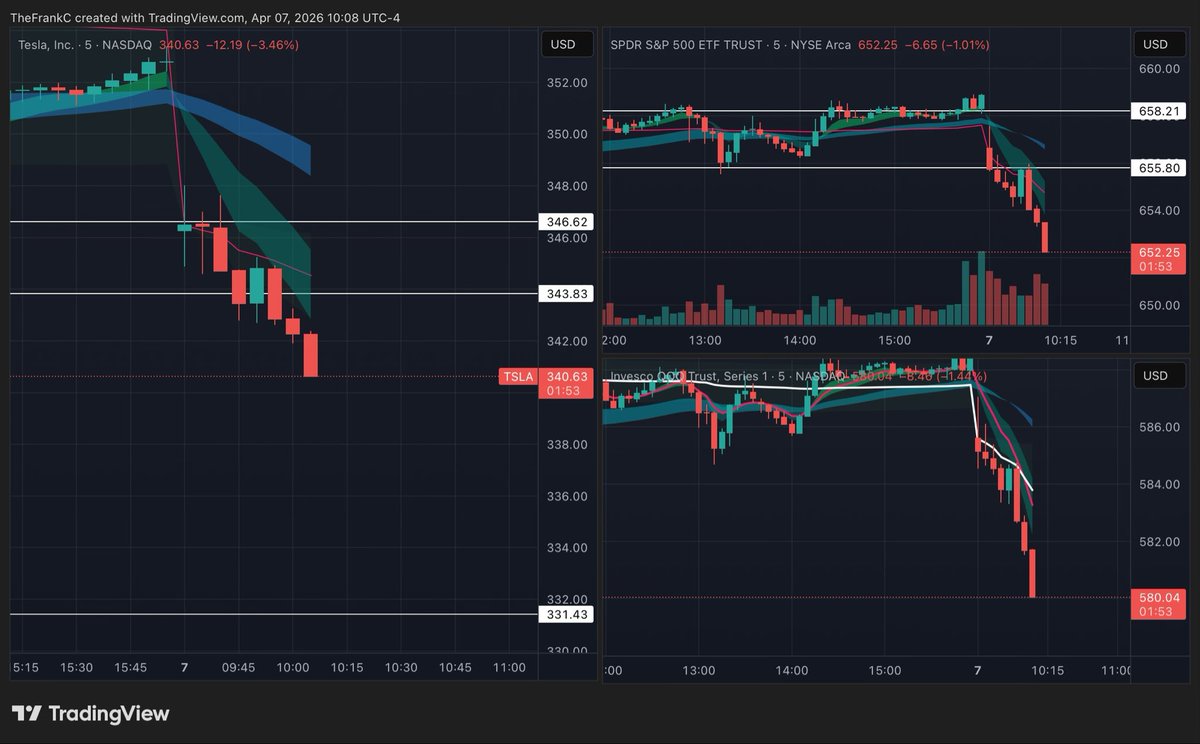
Task: Click the 350.00 tick on Tesla price axis
Action: pos(566,134)
